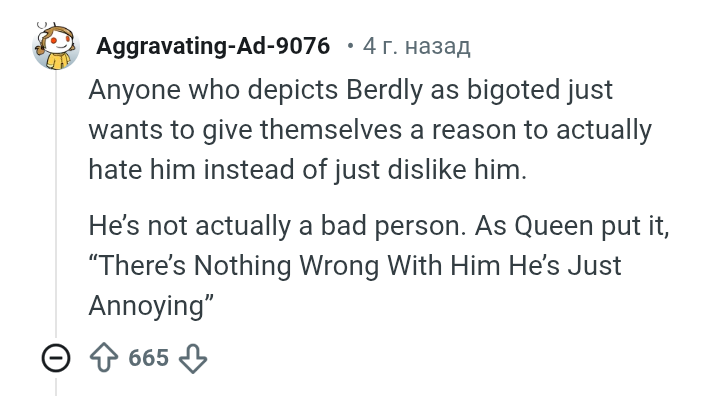The height and width of the screenshot is (396, 720).
Task: Open the "4 г. назад" timestamp permalink
Action: click(416, 46)
